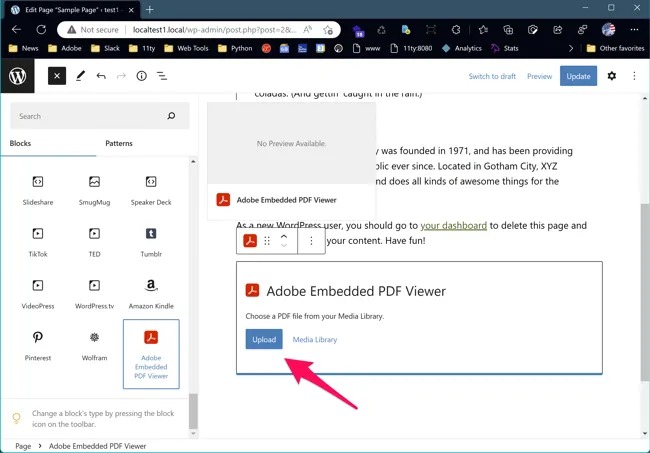Open editor options kebab menu
Viewport: 650px width, 453px height.
634,76
